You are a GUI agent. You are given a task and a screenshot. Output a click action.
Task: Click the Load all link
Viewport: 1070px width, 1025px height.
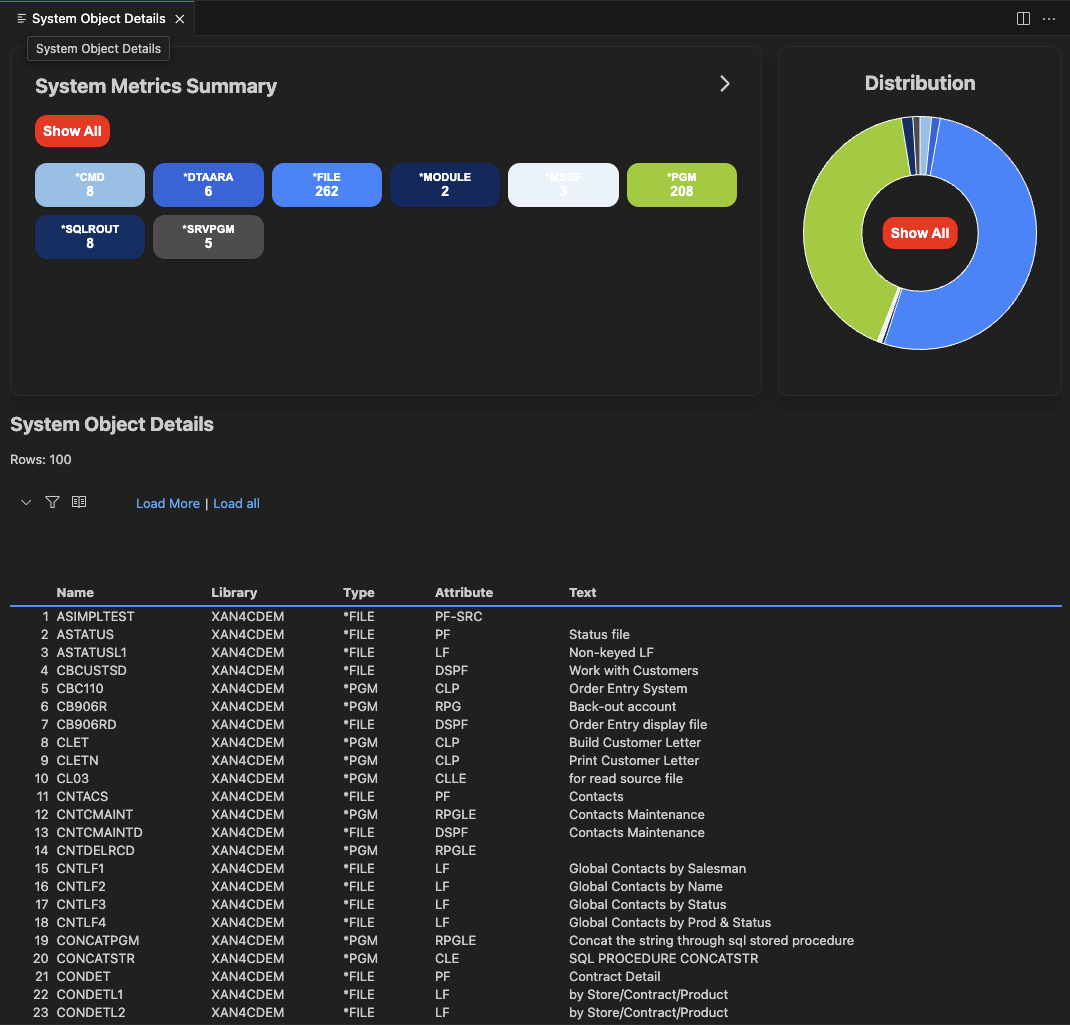point(236,504)
